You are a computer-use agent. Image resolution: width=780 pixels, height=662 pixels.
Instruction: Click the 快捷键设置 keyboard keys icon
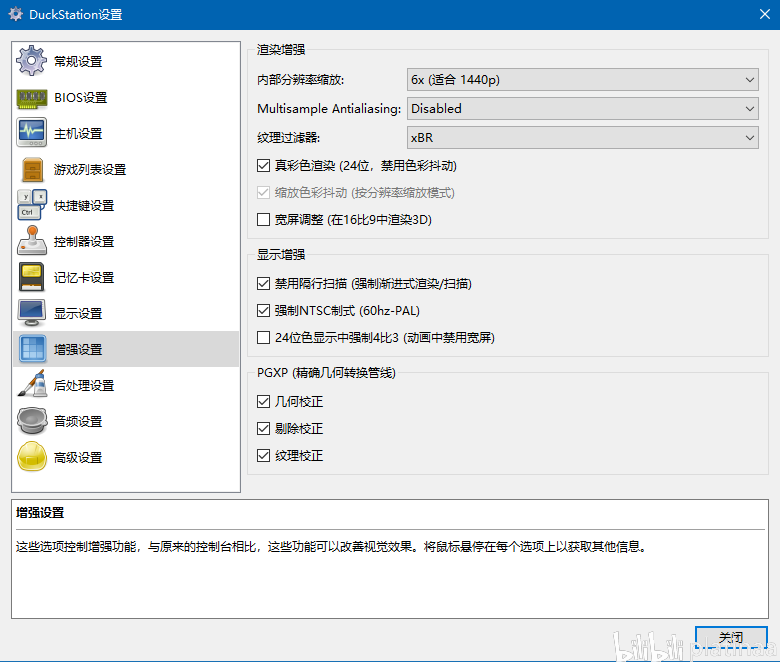32,205
